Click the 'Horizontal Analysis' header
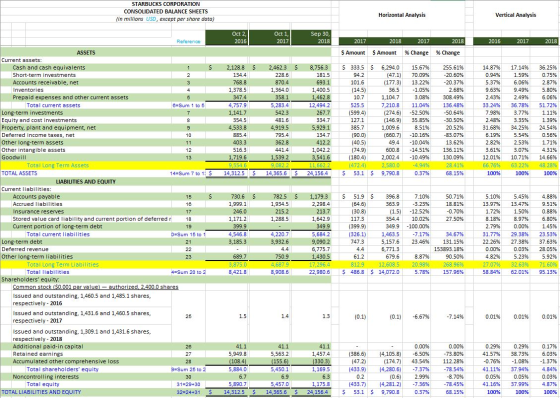This screenshot has height=398, width=560. coord(402,15)
